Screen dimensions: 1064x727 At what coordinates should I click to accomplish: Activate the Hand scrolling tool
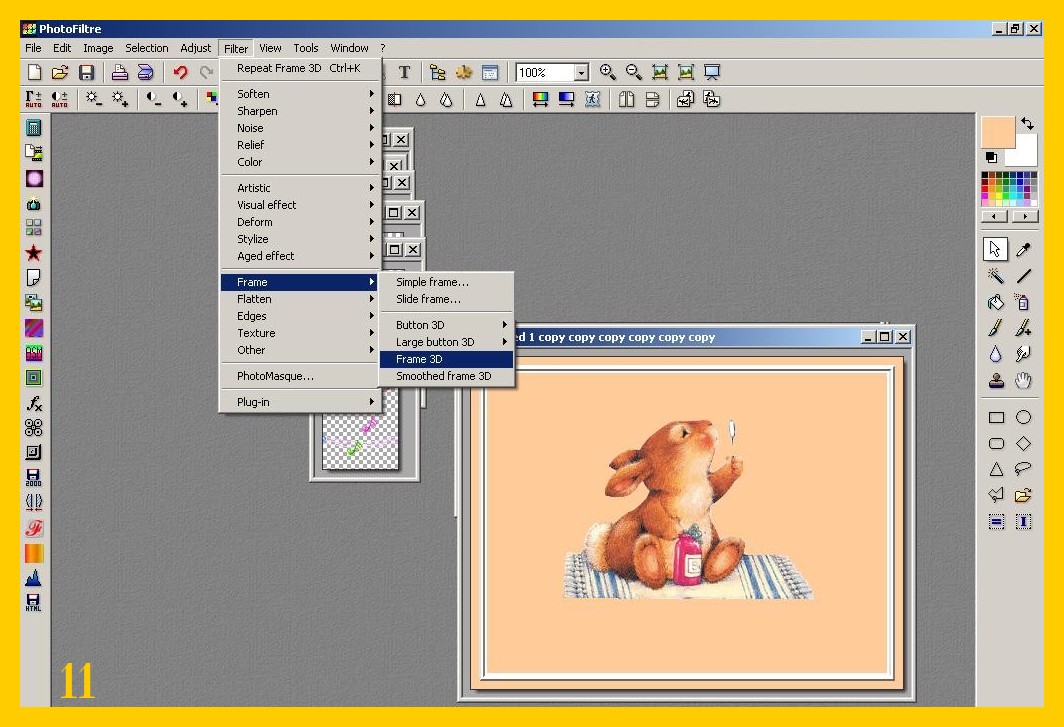pyautogui.click(x=1023, y=380)
